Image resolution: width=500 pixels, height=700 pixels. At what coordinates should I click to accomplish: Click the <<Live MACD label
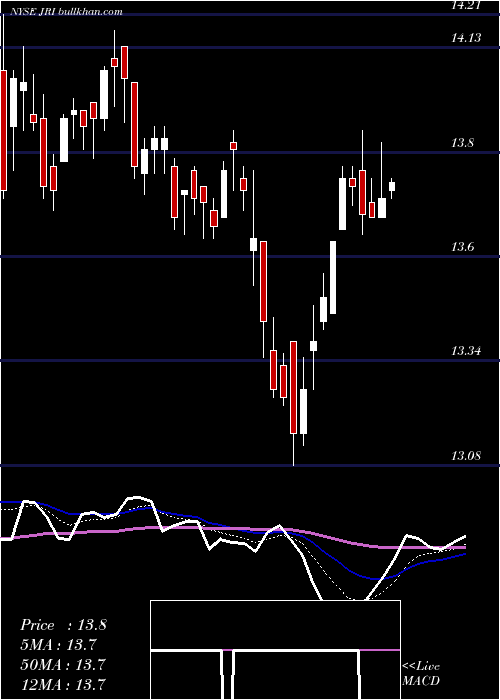(421, 673)
